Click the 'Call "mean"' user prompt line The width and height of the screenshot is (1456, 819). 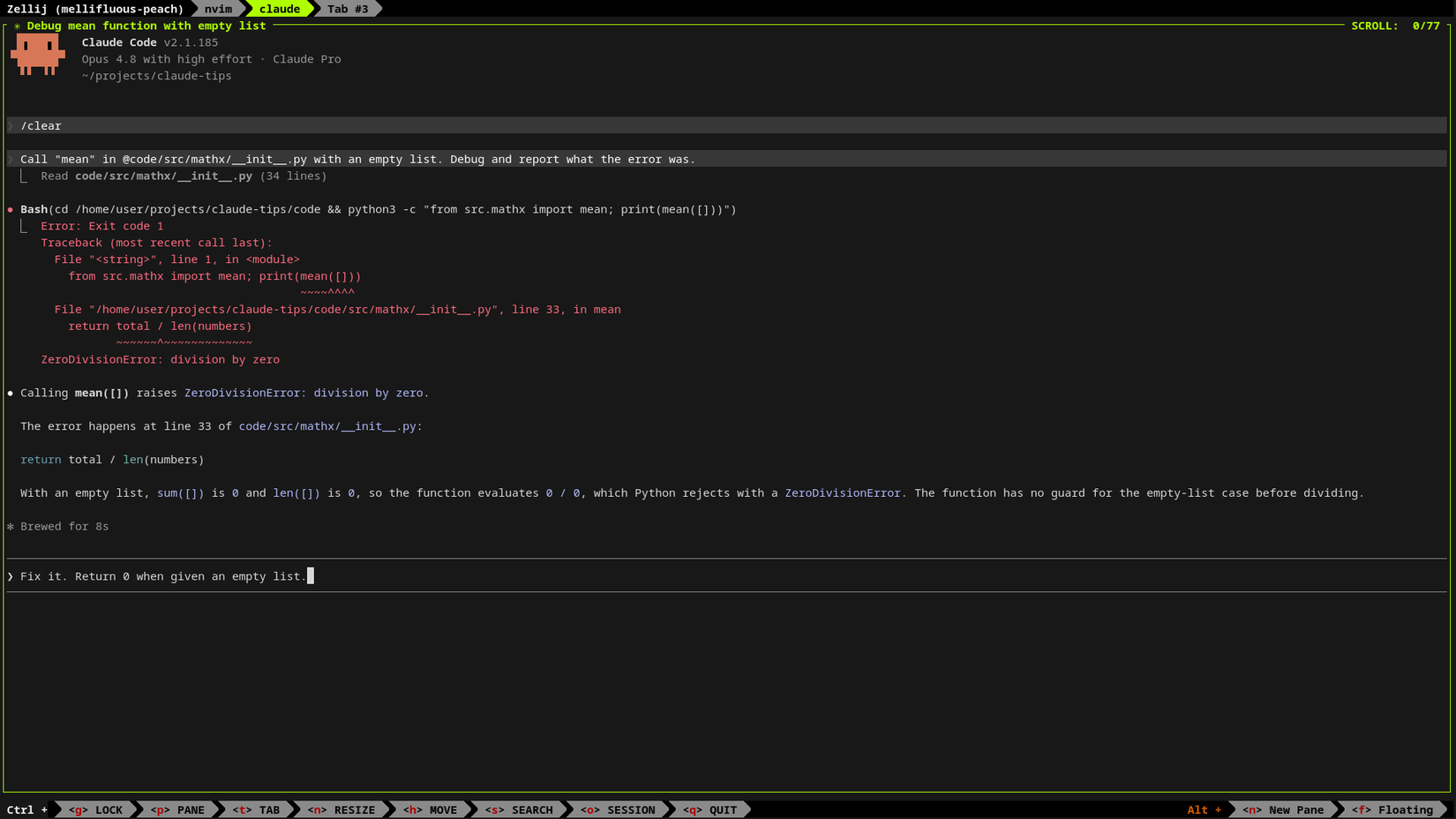pyautogui.click(x=727, y=159)
